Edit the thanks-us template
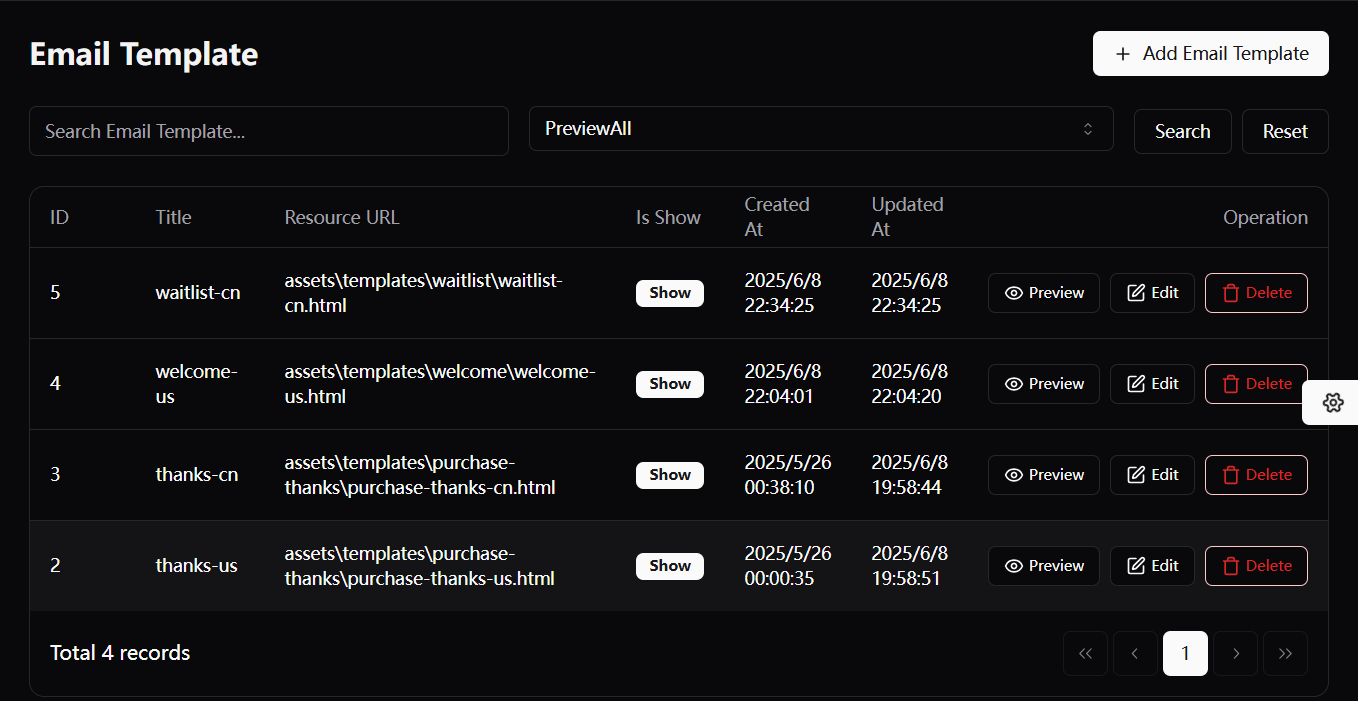The height and width of the screenshot is (701, 1358). (x=1152, y=566)
